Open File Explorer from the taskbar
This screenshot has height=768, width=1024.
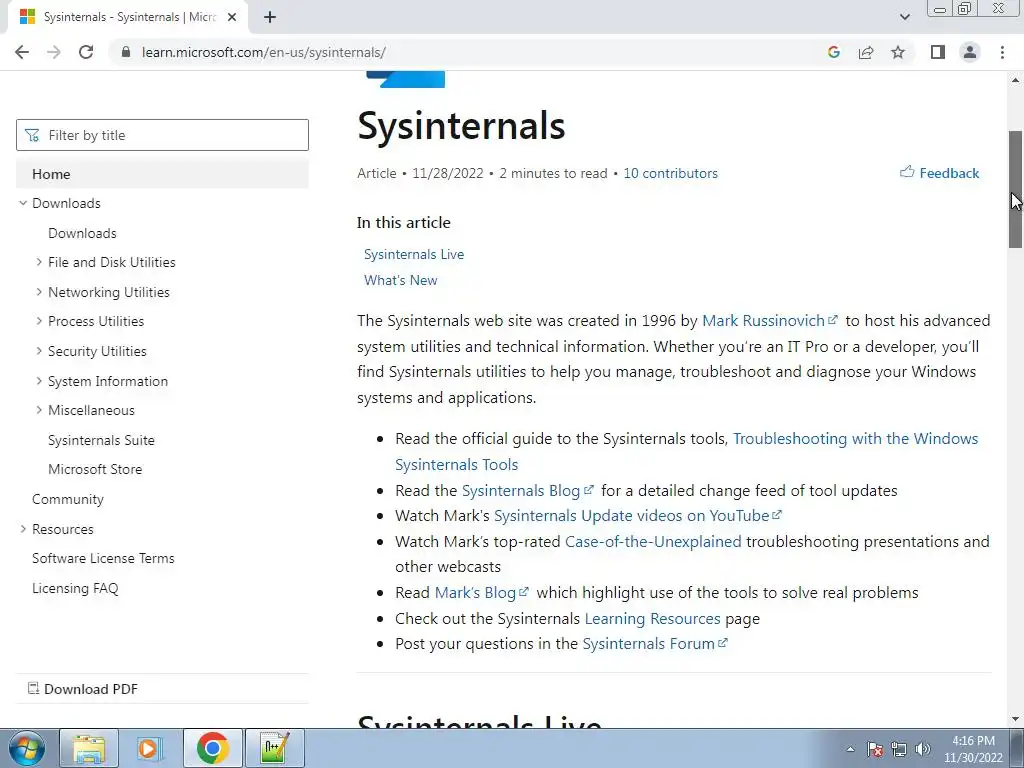coord(89,748)
